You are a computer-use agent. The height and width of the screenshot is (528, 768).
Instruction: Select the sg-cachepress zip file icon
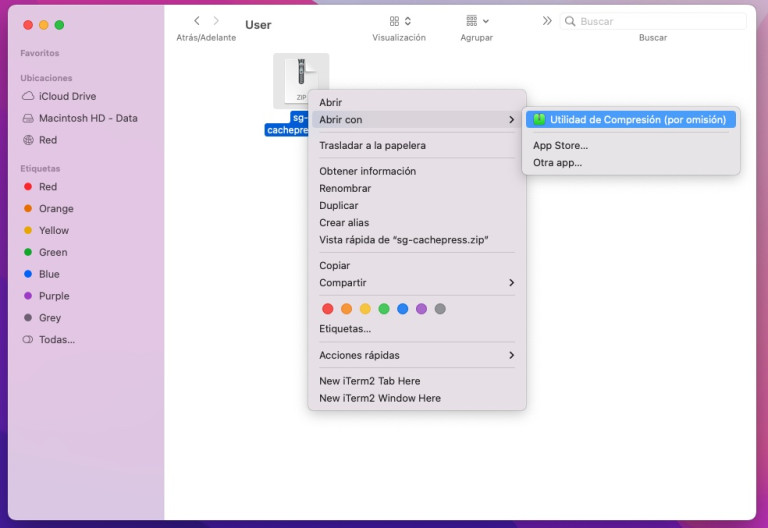click(x=301, y=80)
